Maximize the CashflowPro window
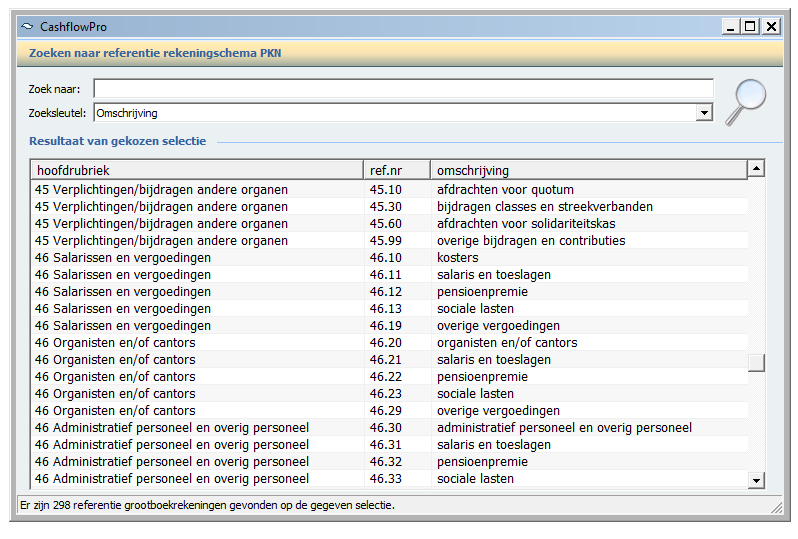798x539 pixels. point(750,26)
